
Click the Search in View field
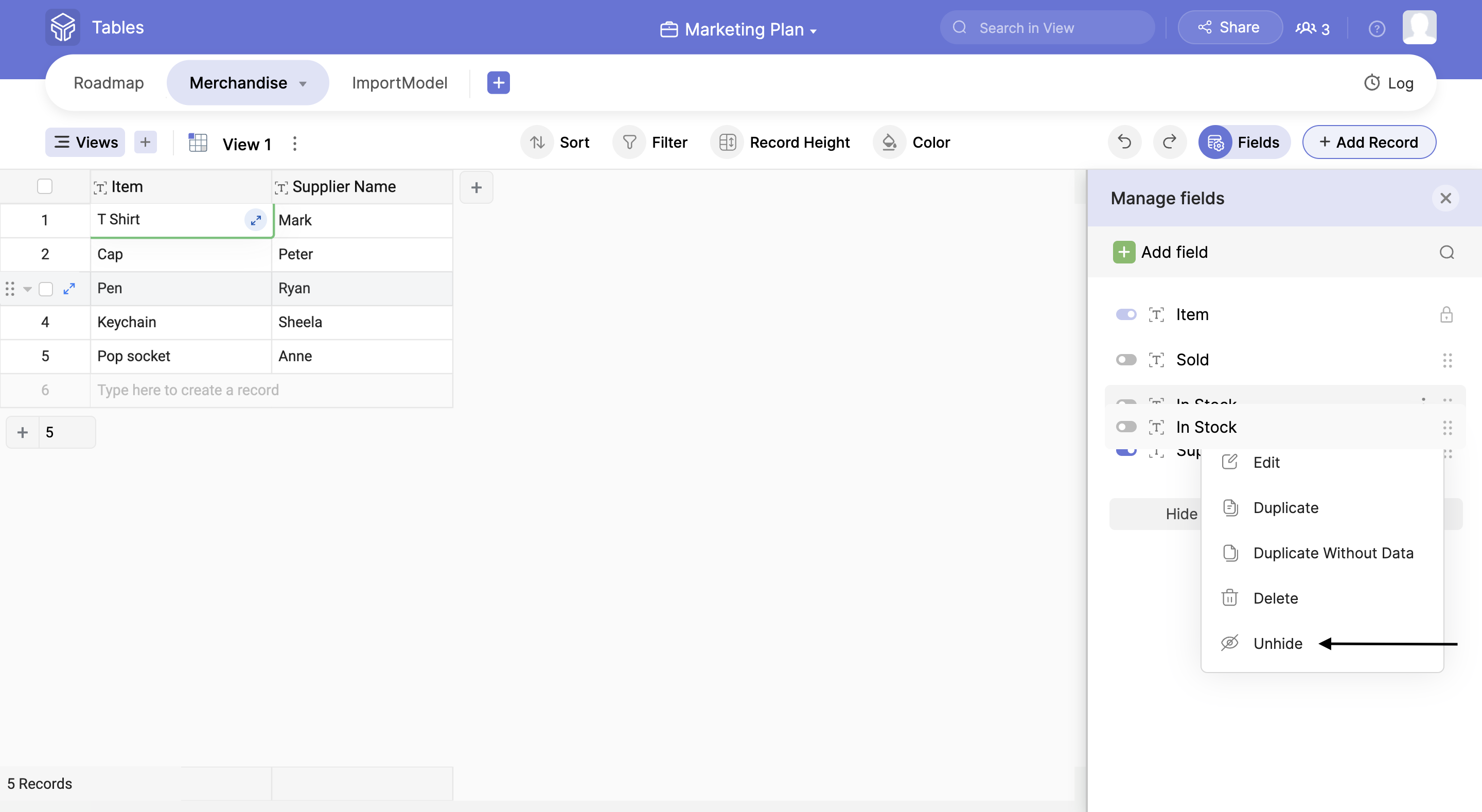1047,28
